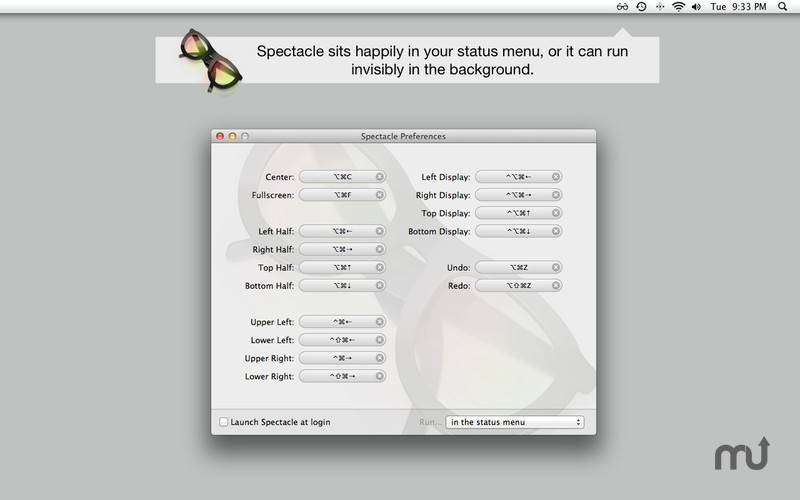Click the 'Launch Spectacle at login' label

(280, 422)
